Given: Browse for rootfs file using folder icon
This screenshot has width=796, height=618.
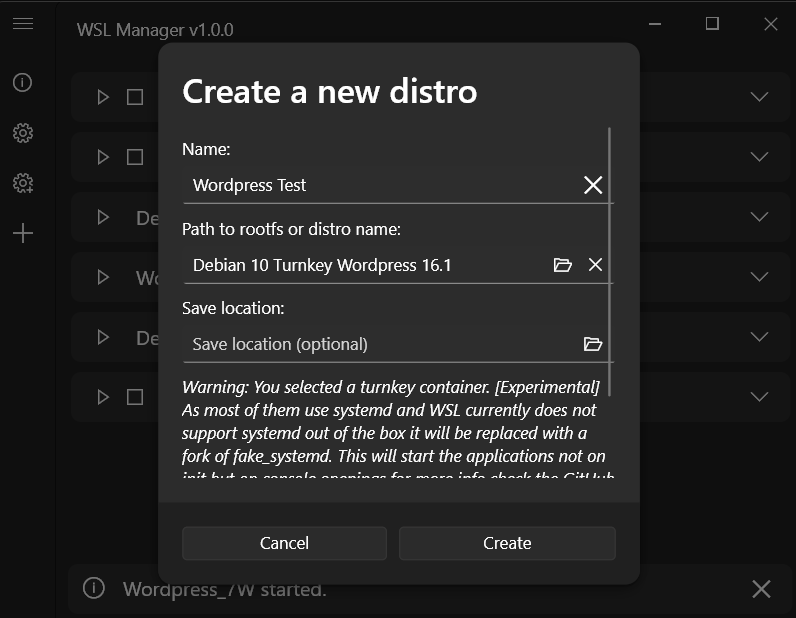Looking at the screenshot, I should [x=563, y=265].
